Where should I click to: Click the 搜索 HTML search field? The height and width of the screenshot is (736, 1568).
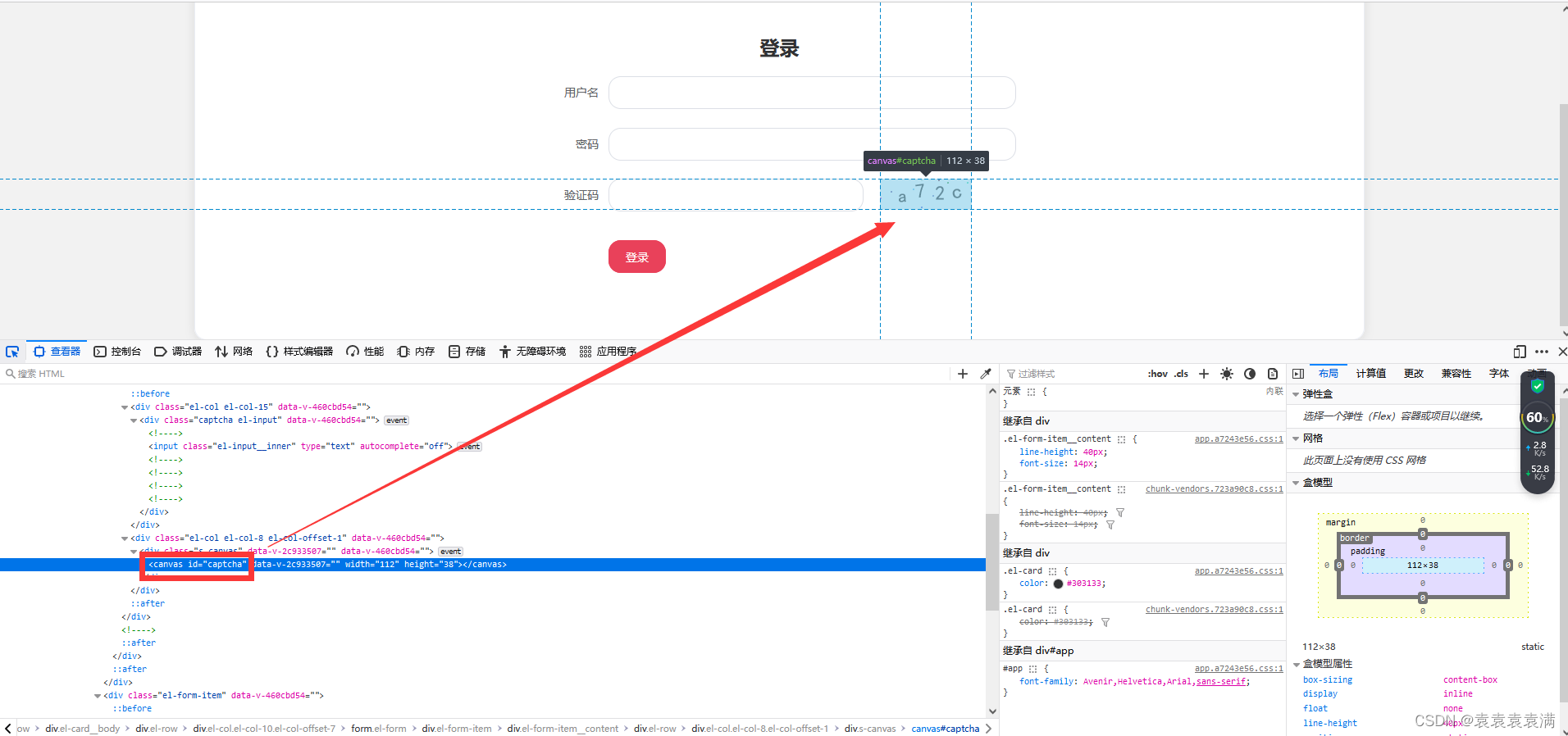point(476,374)
